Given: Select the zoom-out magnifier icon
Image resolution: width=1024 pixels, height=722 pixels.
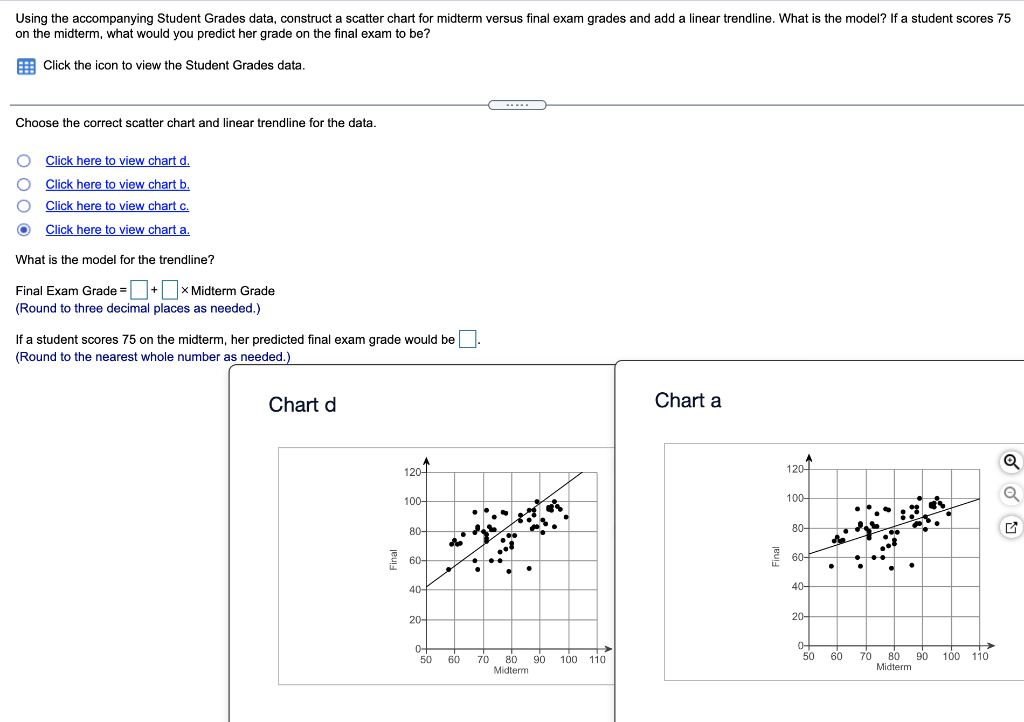Looking at the screenshot, I should click(1011, 495).
